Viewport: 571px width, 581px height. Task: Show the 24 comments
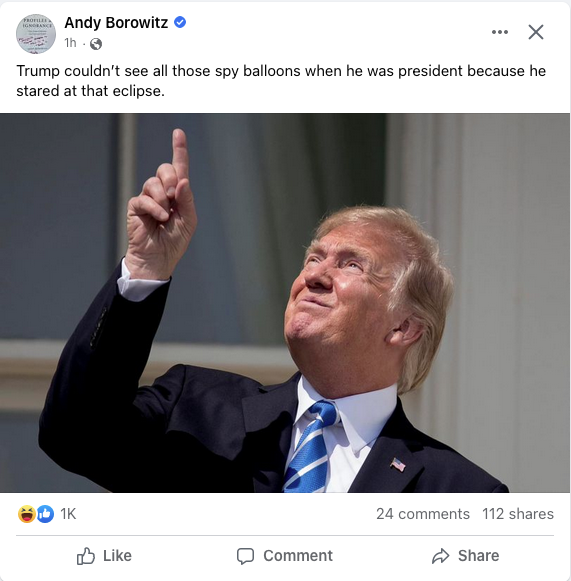(423, 514)
